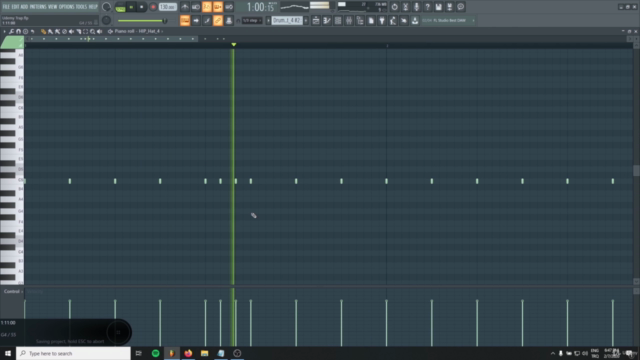
Task: Toggle blend recording overdub
Action: coord(218,7)
